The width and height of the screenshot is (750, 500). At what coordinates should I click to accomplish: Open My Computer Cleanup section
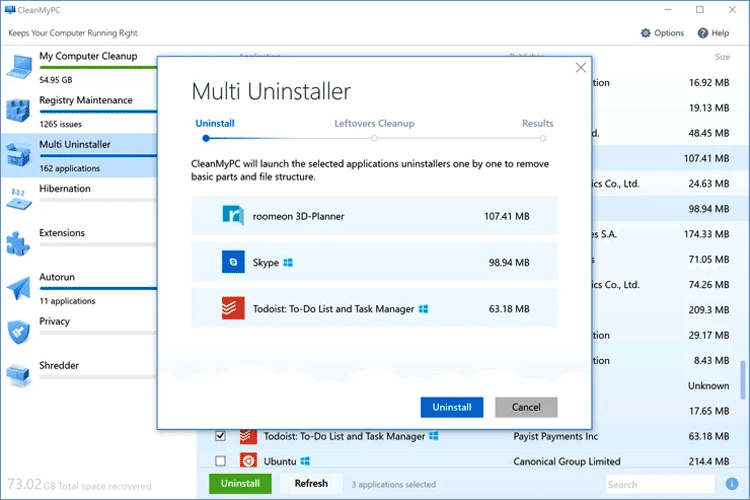[88, 56]
